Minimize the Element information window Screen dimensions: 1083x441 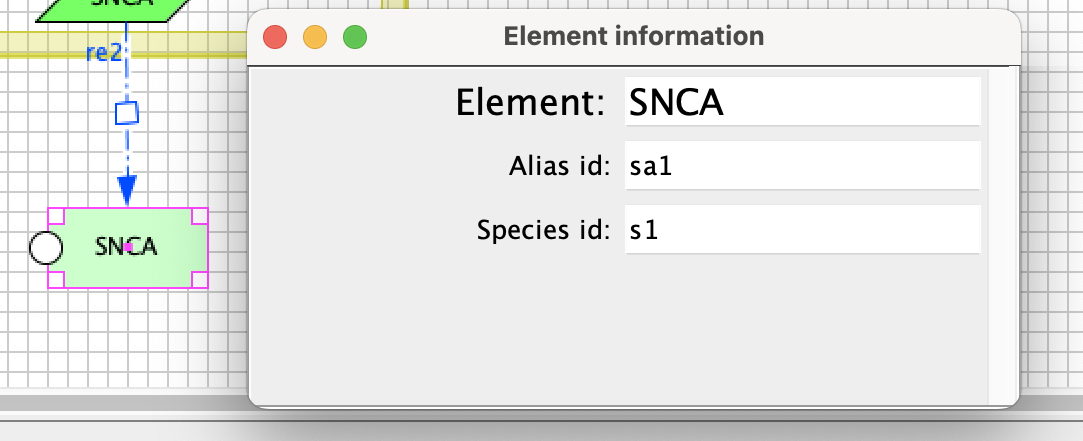pos(315,38)
